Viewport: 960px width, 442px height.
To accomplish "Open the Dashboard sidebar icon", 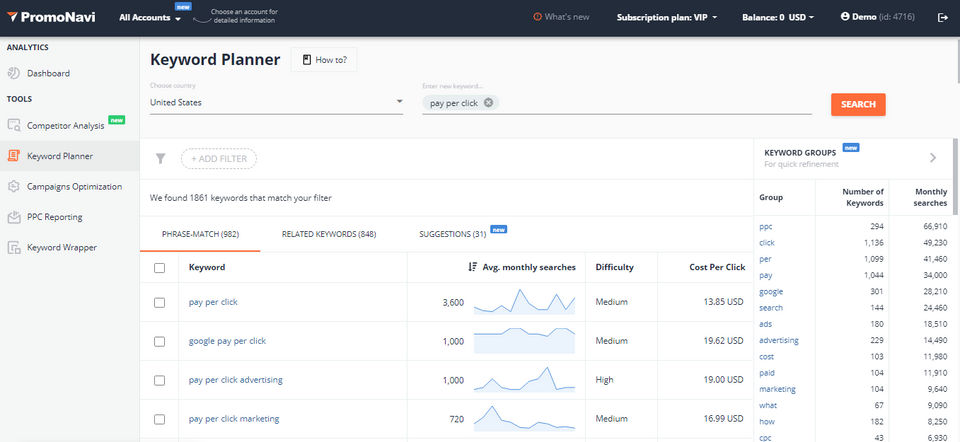I will 14,73.
